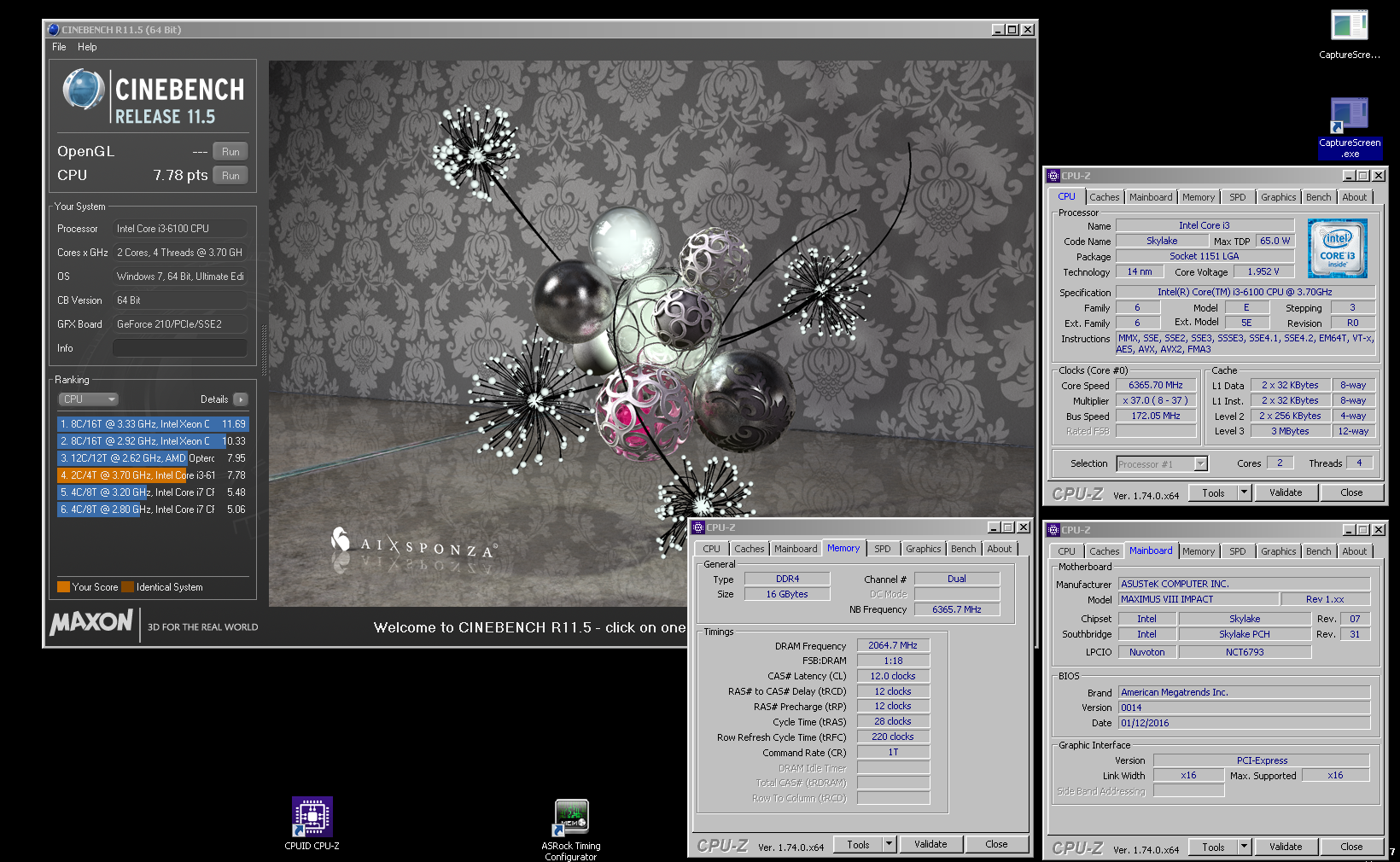This screenshot has height=862, width=1400.
Task: Click the Close button in the CPU-Z Mainboard window
Action: tap(1351, 847)
